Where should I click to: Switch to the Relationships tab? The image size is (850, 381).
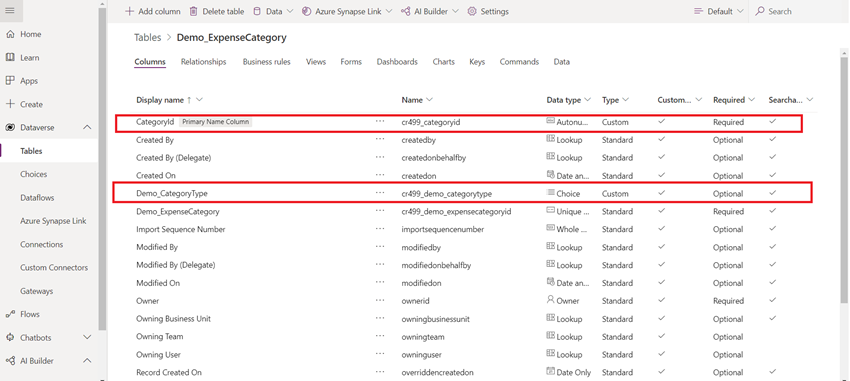coord(204,62)
